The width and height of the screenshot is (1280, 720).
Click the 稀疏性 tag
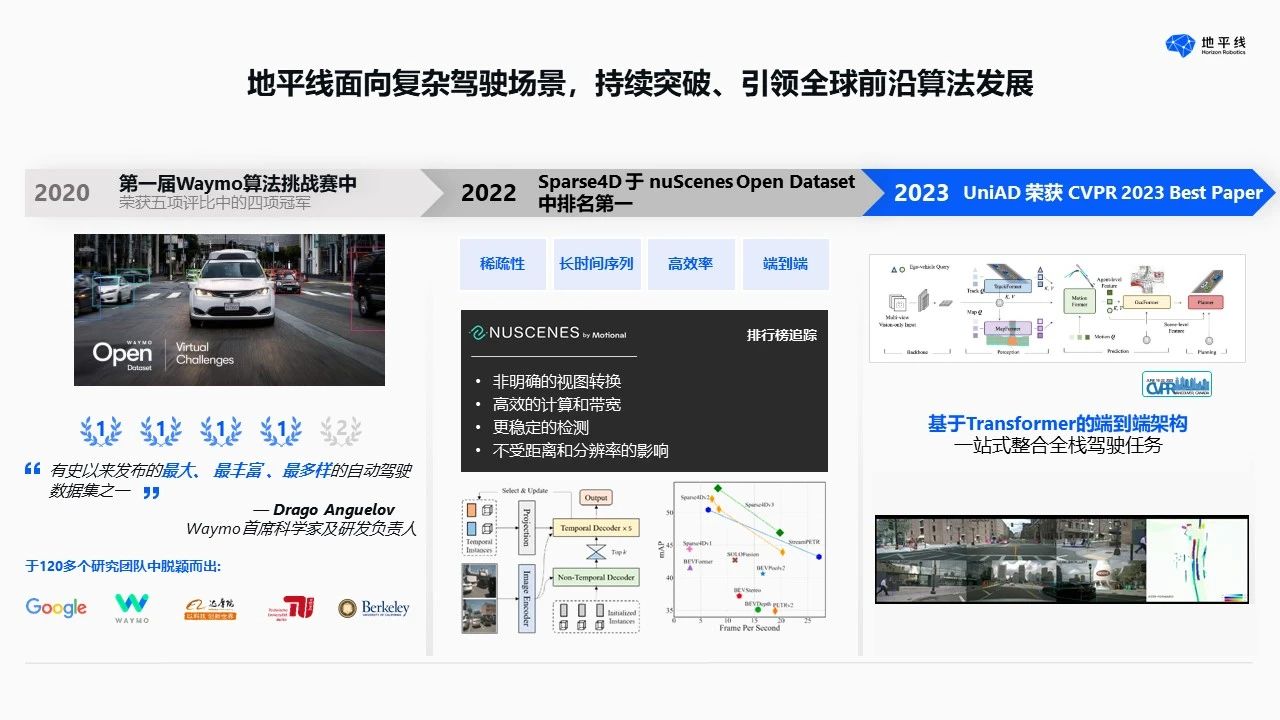[x=503, y=264]
